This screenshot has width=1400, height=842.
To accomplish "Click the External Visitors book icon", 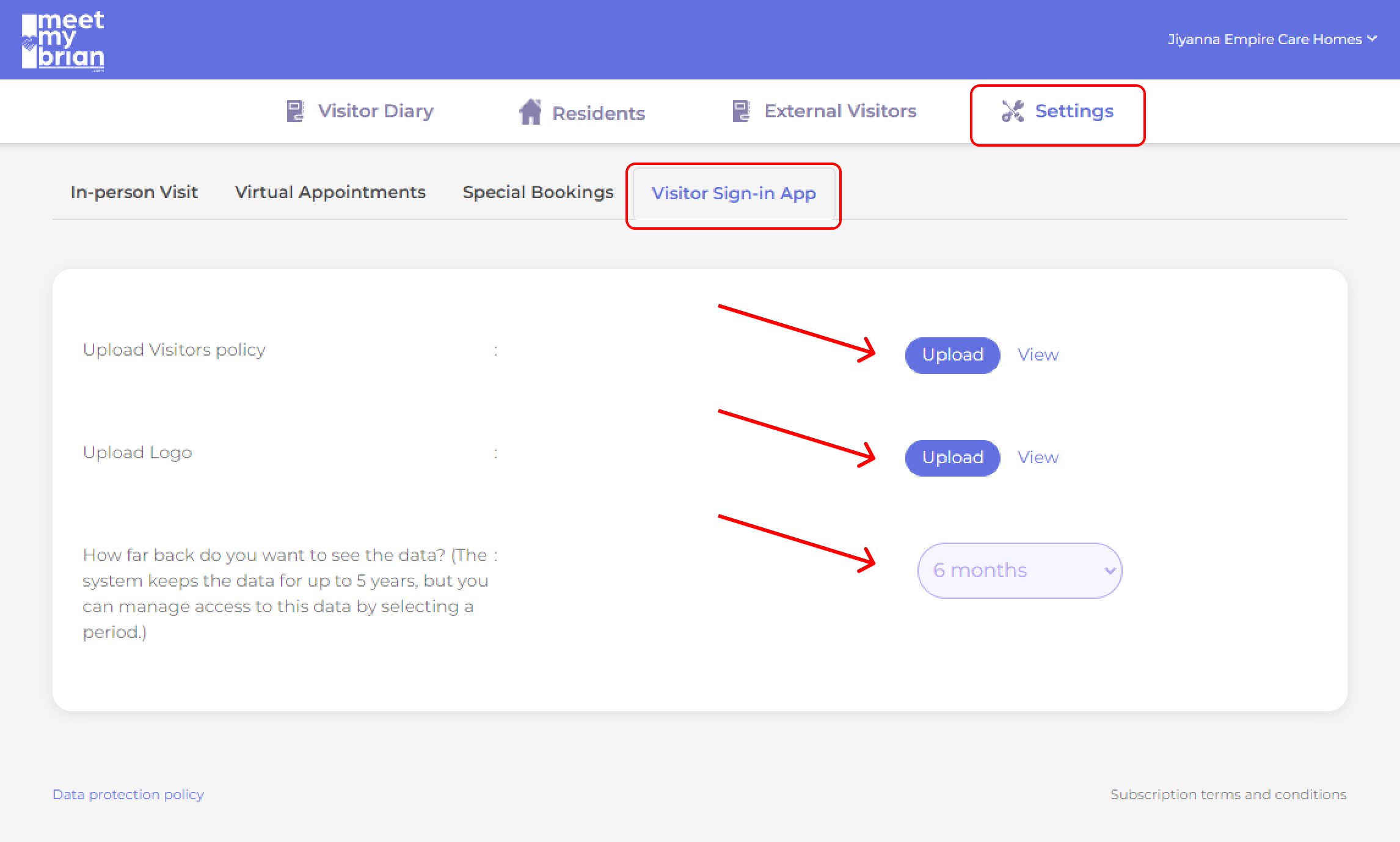I will (x=741, y=111).
